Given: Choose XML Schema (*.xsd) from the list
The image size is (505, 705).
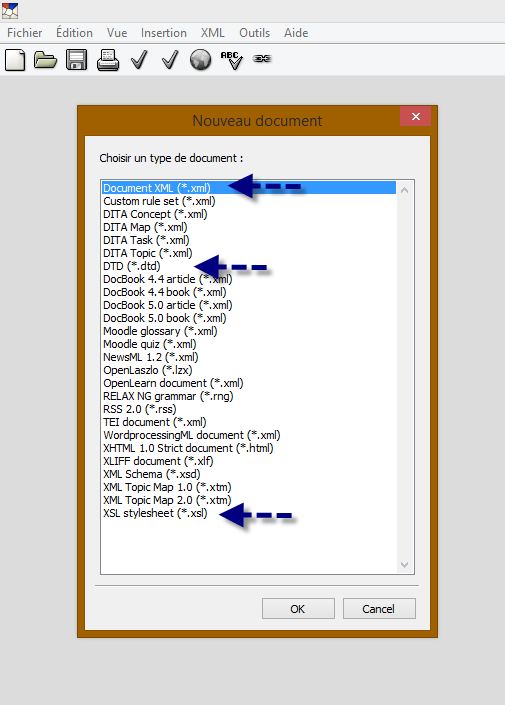Looking at the screenshot, I should [152, 474].
